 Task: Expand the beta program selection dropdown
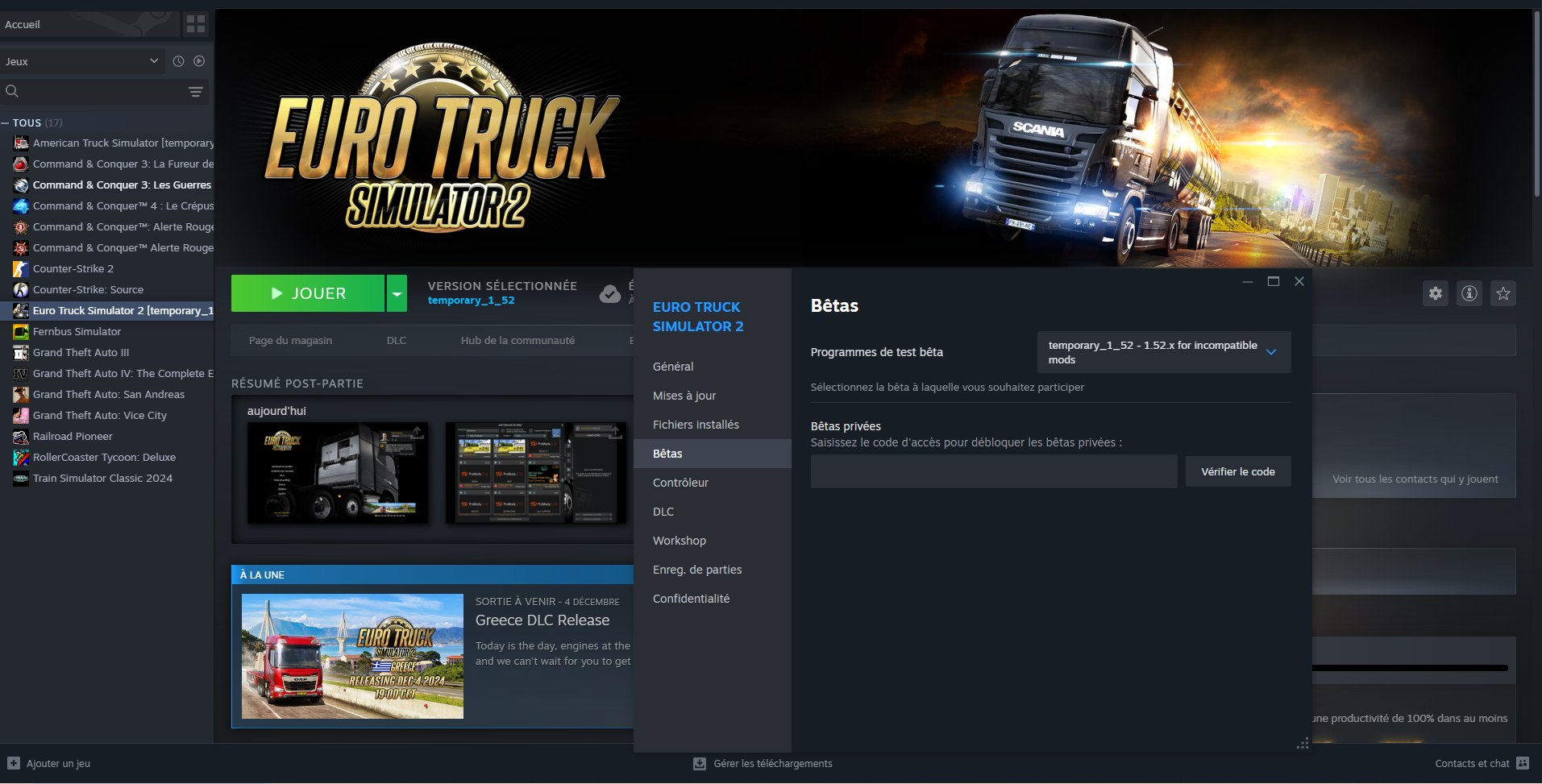1163,352
